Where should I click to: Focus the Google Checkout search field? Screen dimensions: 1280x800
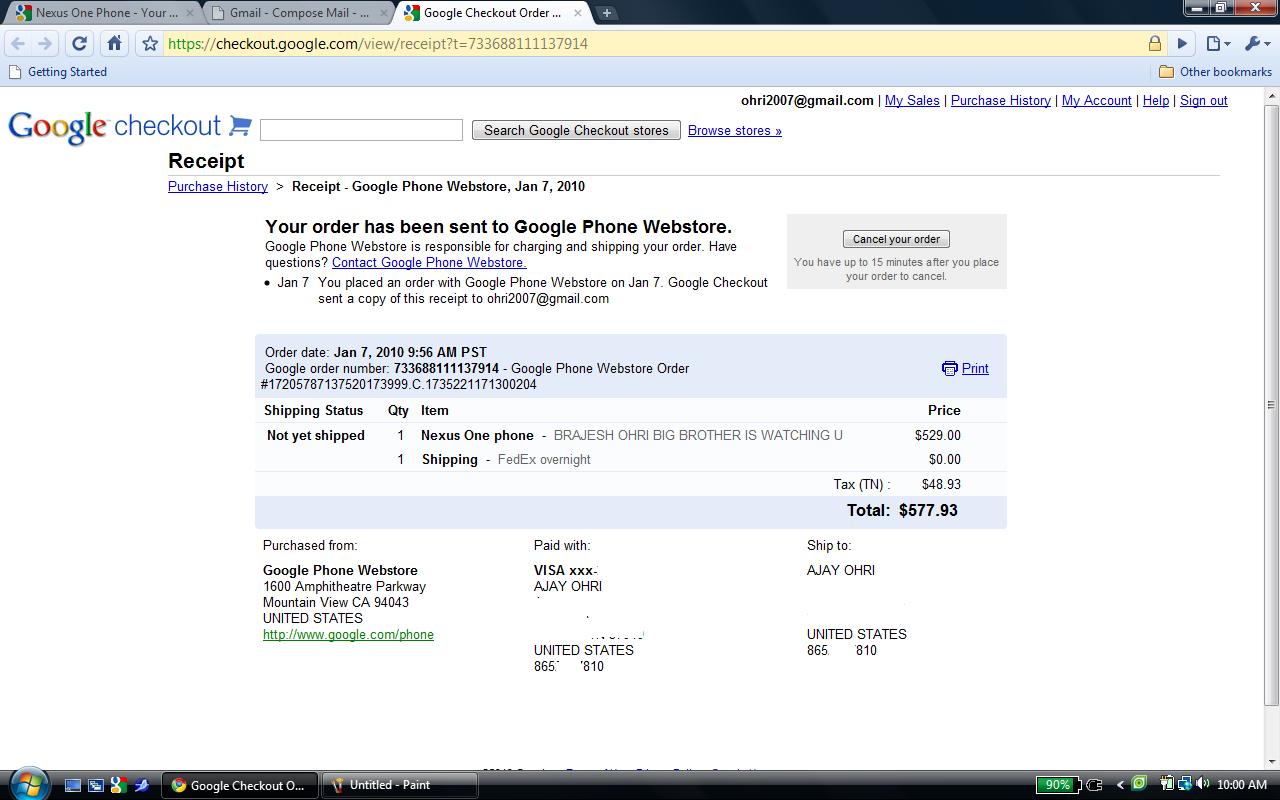point(361,130)
